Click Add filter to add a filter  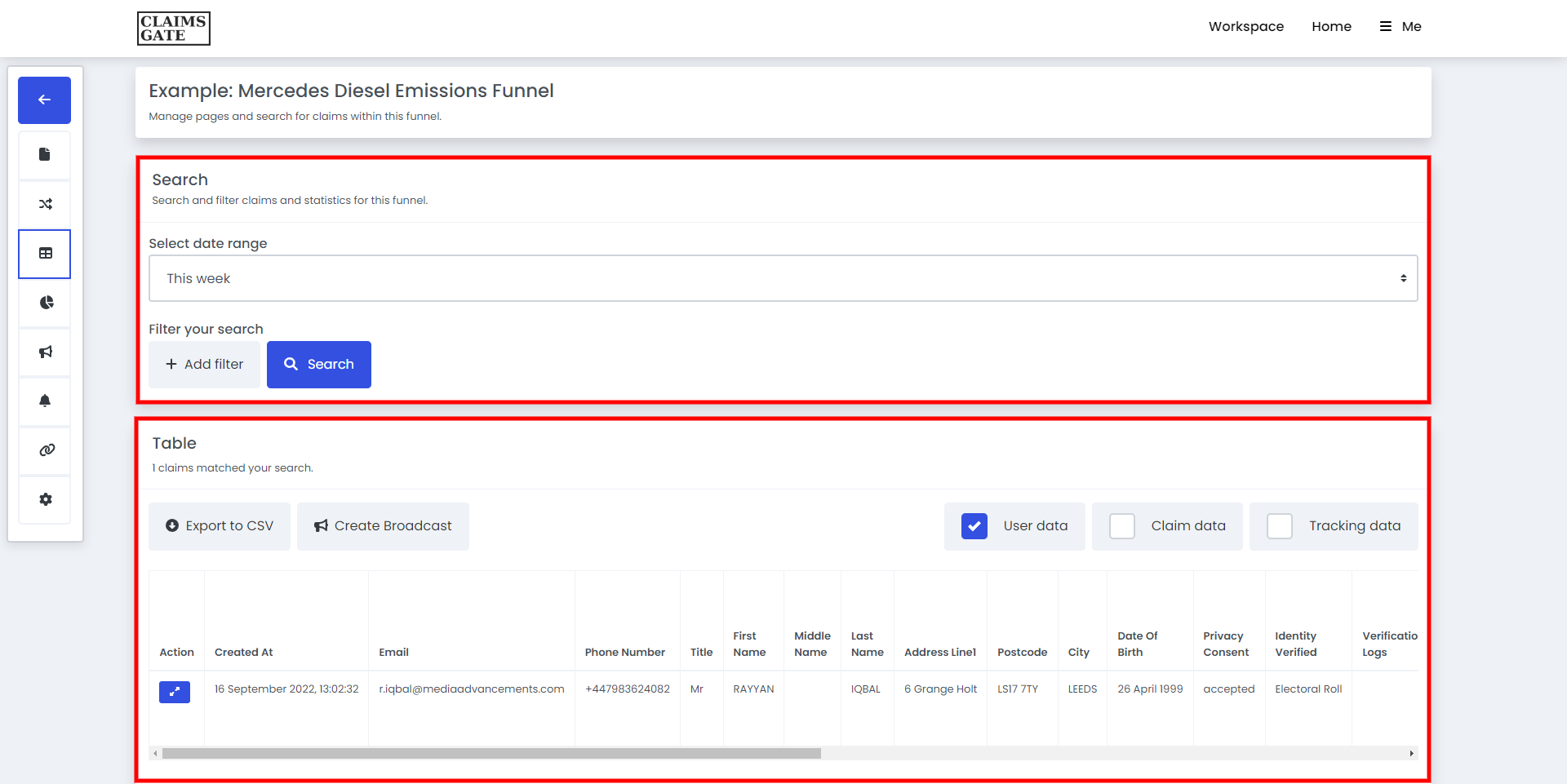tap(204, 365)
